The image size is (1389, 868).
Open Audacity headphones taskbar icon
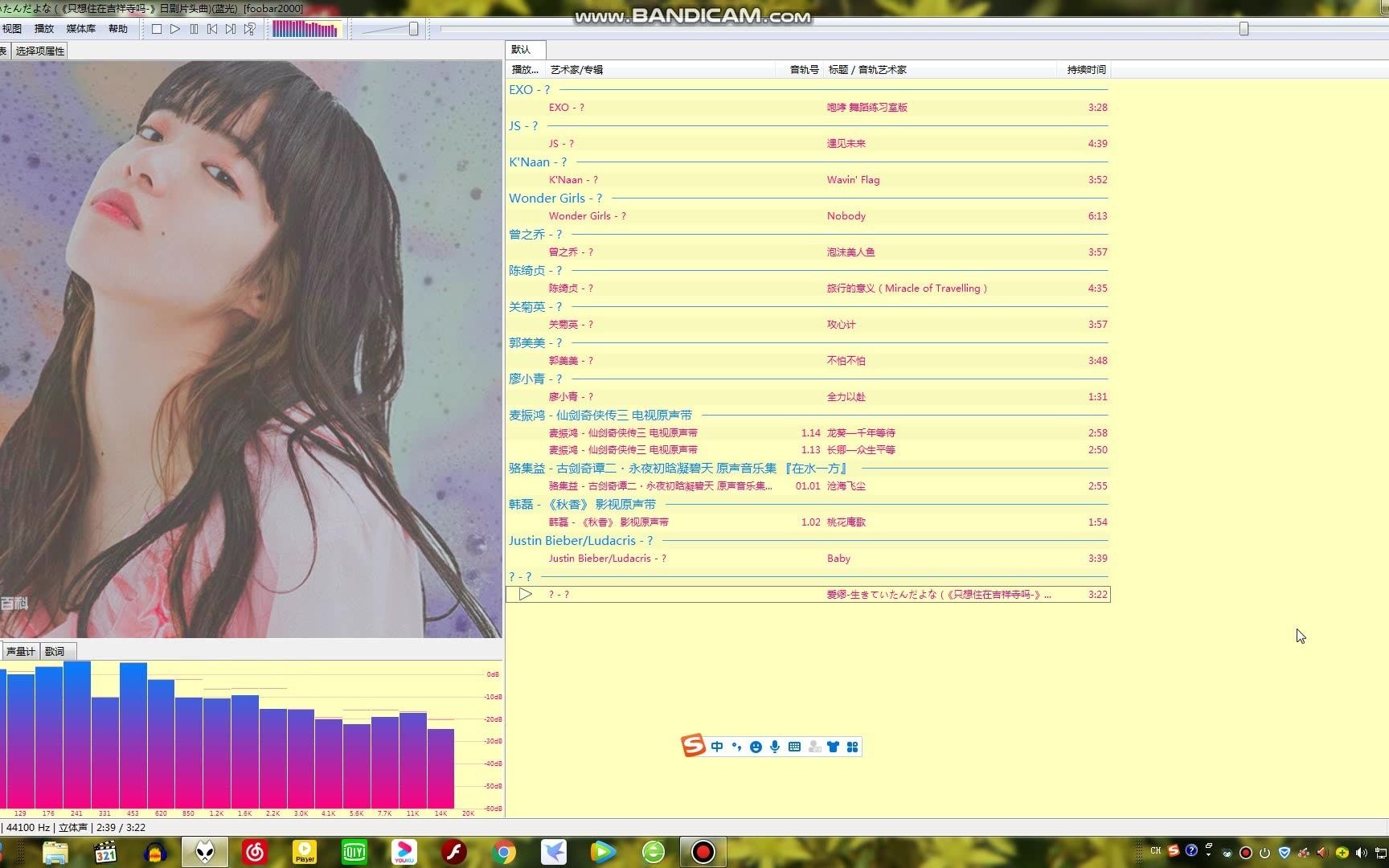click(155, 852)
